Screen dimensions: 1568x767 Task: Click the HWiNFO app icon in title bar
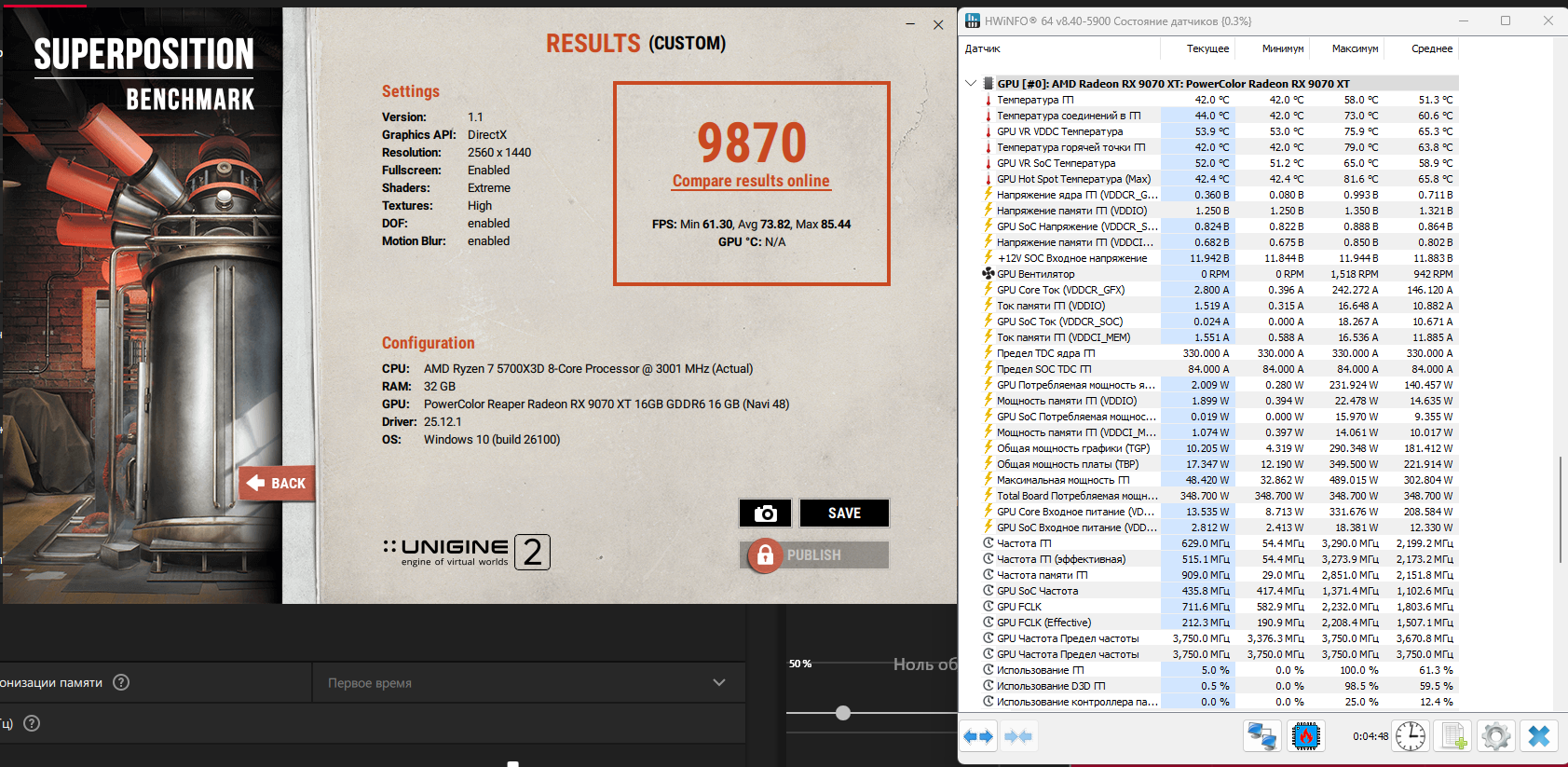[x=973, y=21]
